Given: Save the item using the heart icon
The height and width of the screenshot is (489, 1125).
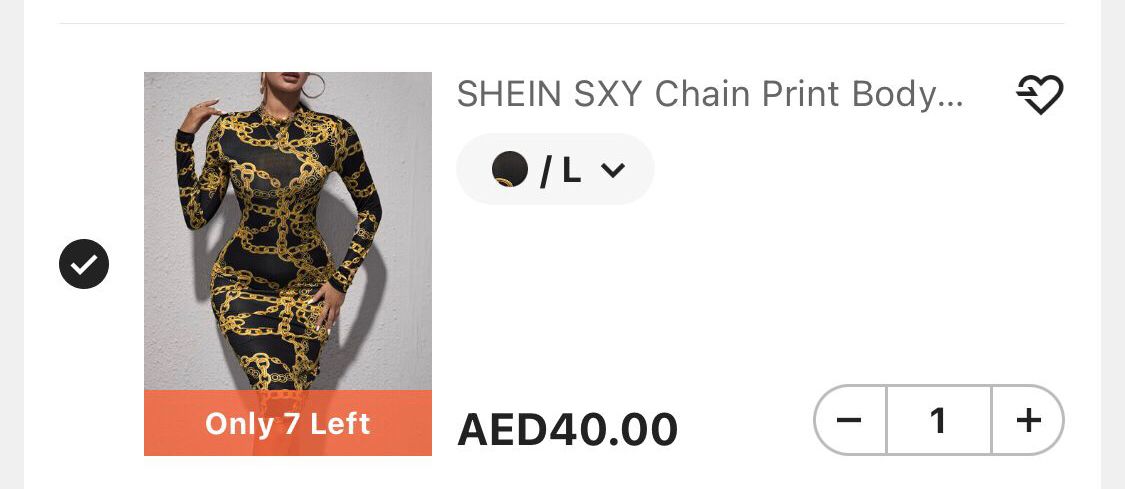Looking at the screenshot, I should point(1039,95).
